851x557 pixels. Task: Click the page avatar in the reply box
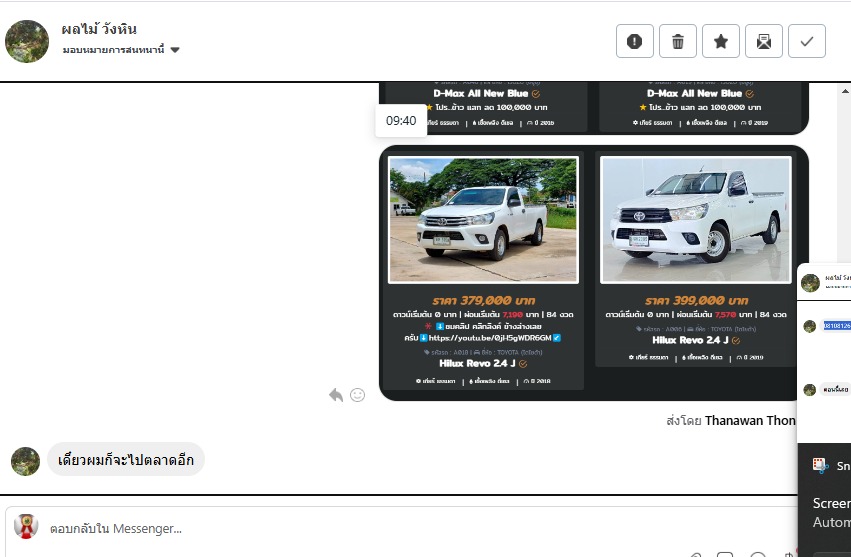coord(26,527)
